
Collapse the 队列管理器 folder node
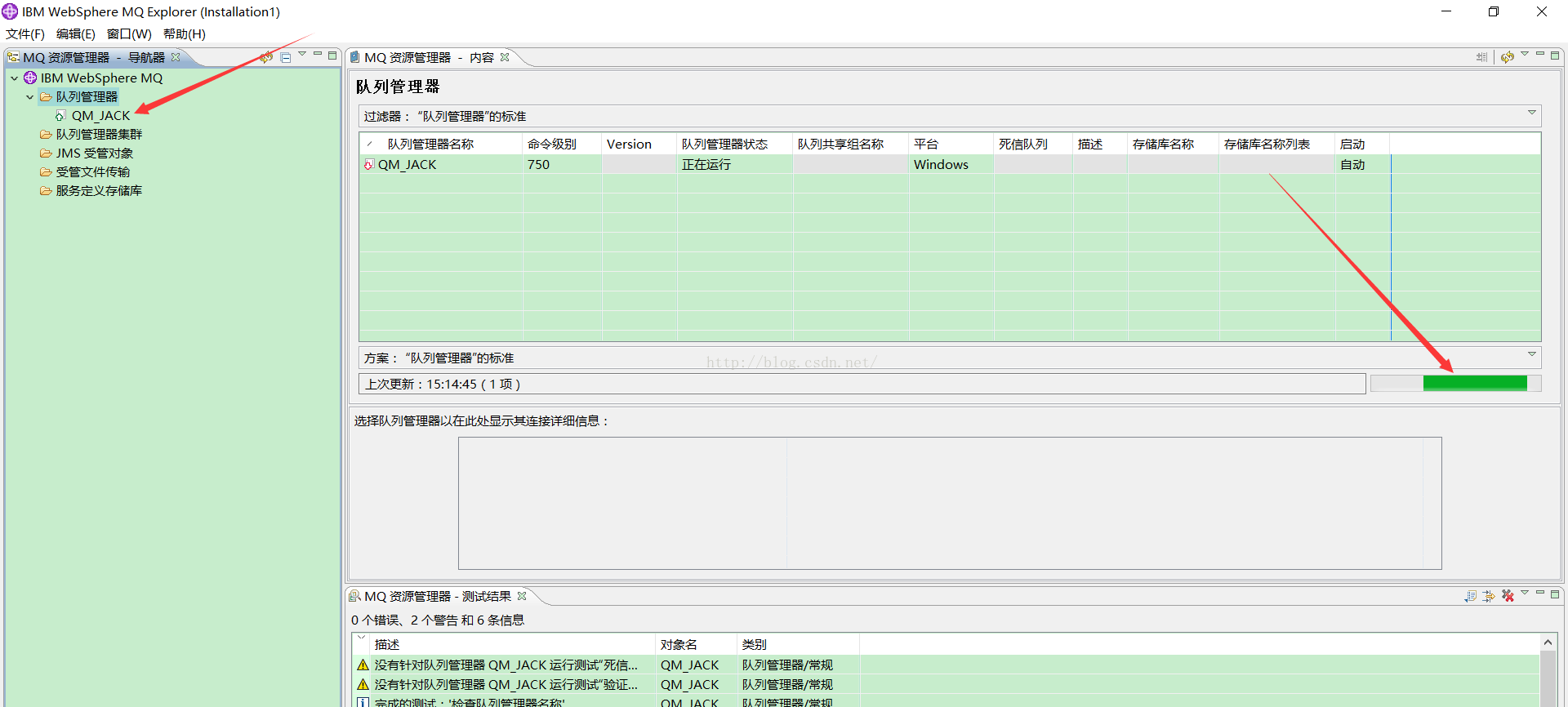pos(30,97)
